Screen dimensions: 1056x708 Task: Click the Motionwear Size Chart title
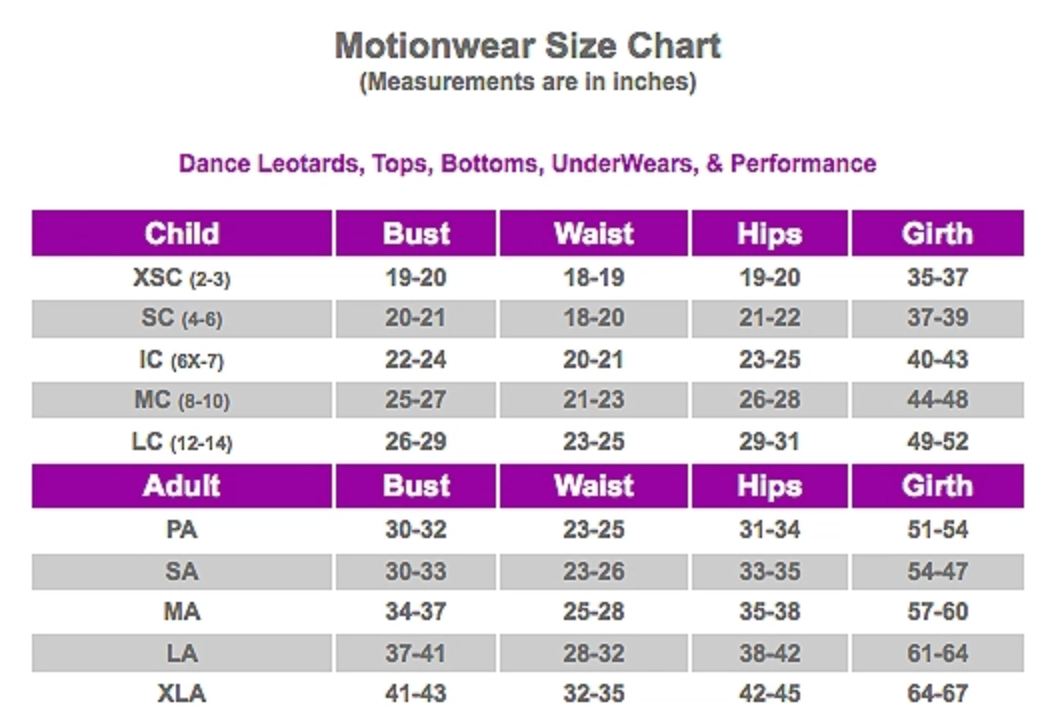click(x=527, y=45)
